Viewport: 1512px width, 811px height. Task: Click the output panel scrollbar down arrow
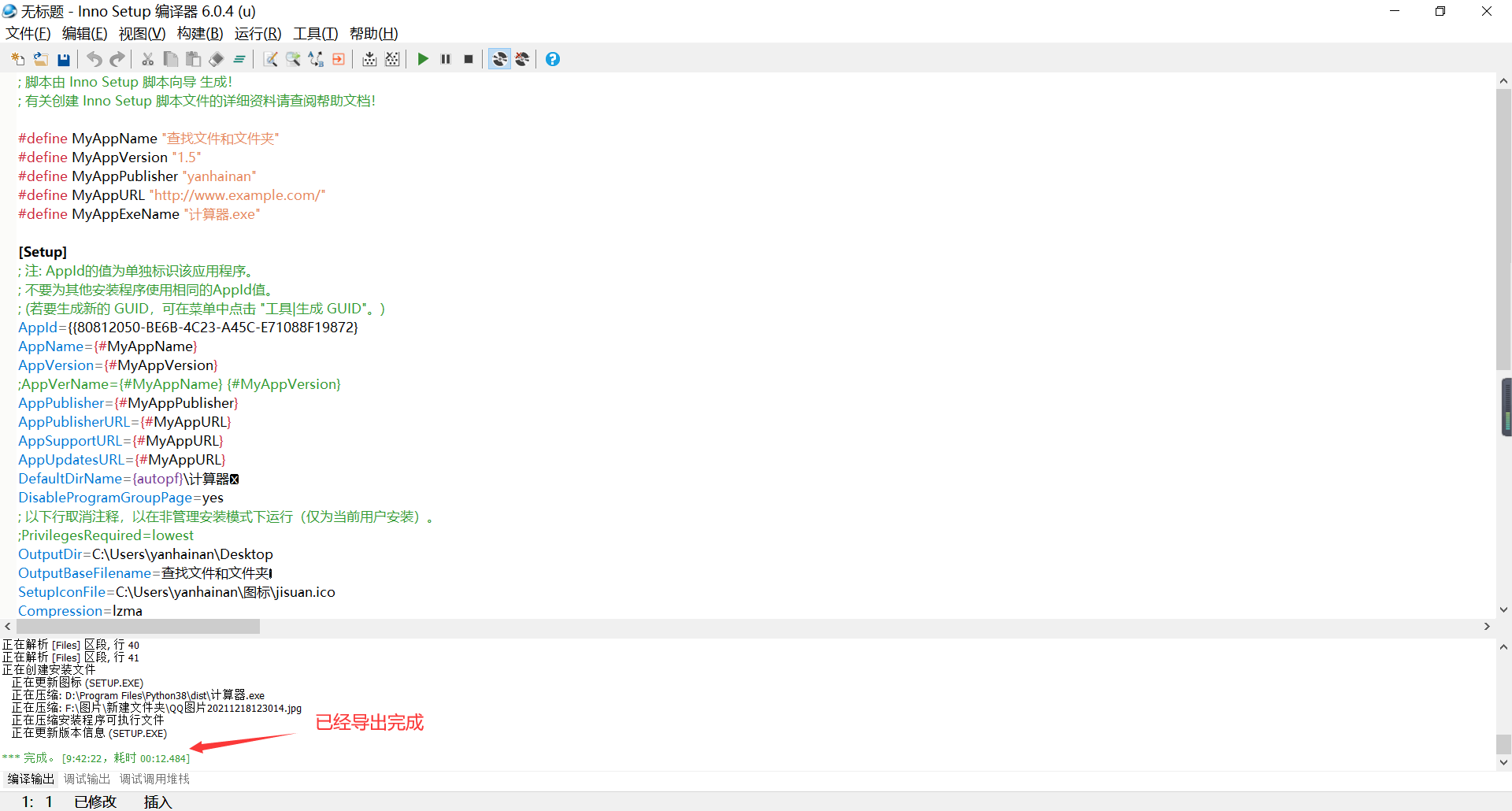[1503, 762]
